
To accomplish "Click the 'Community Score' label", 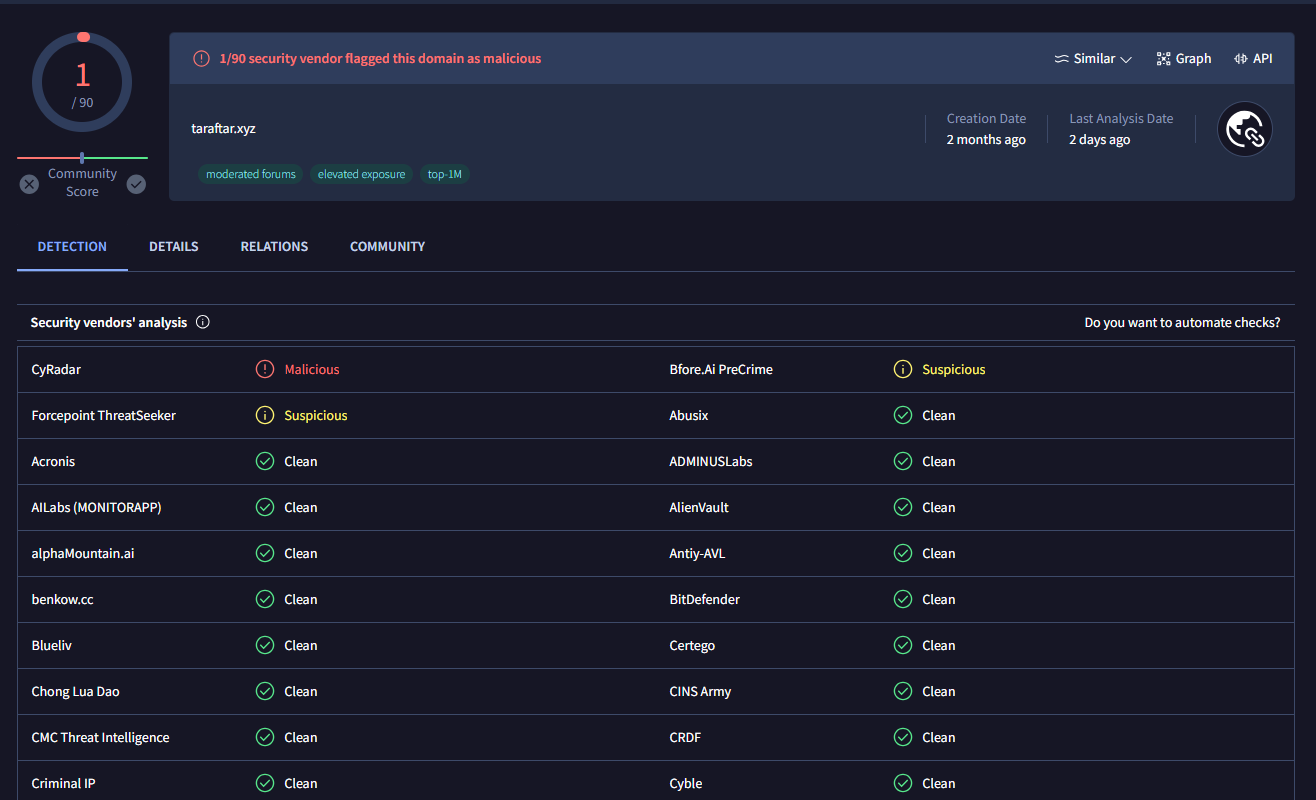I will click(x=82, y=182).
